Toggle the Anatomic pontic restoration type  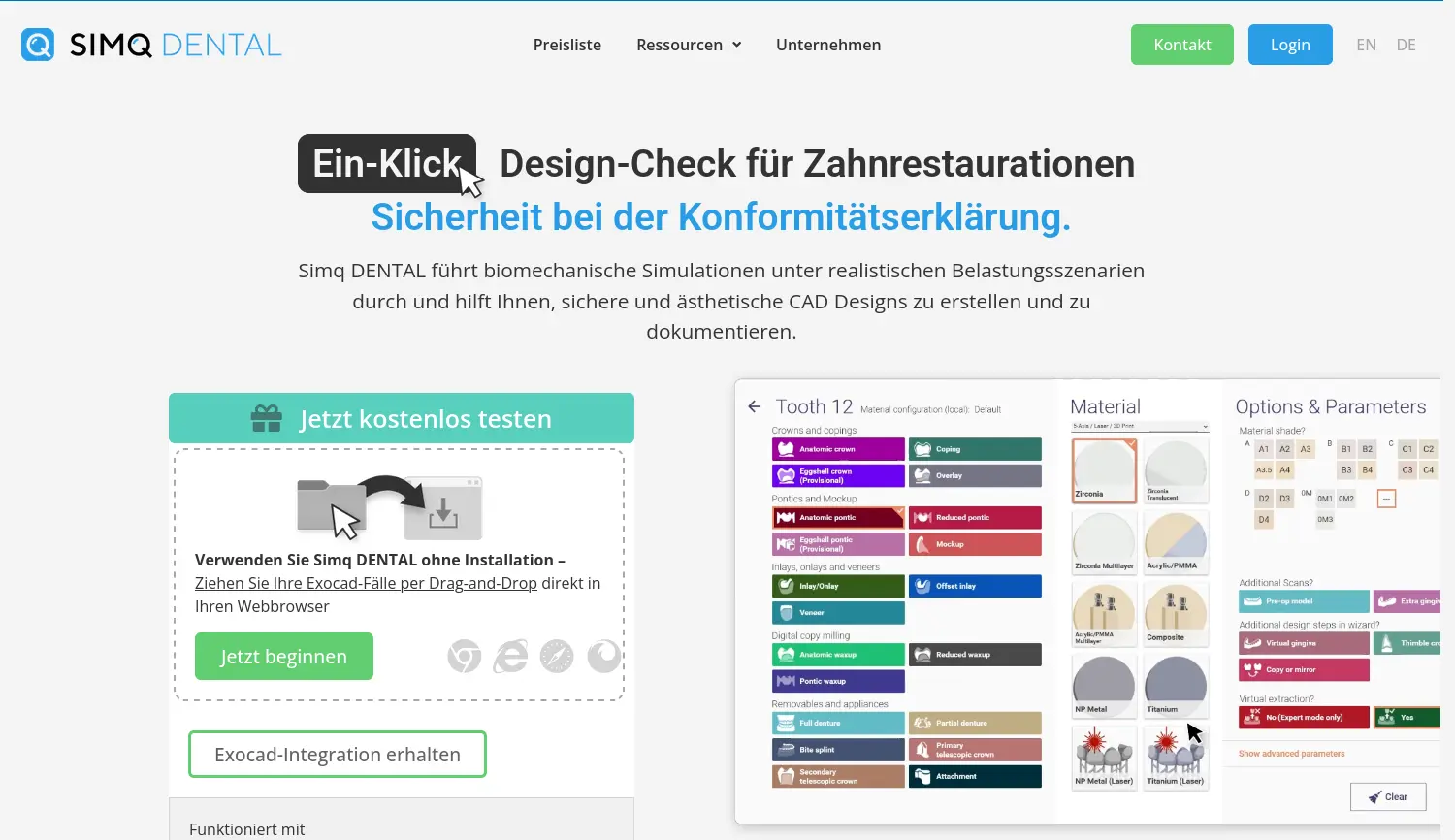point(838,518)
